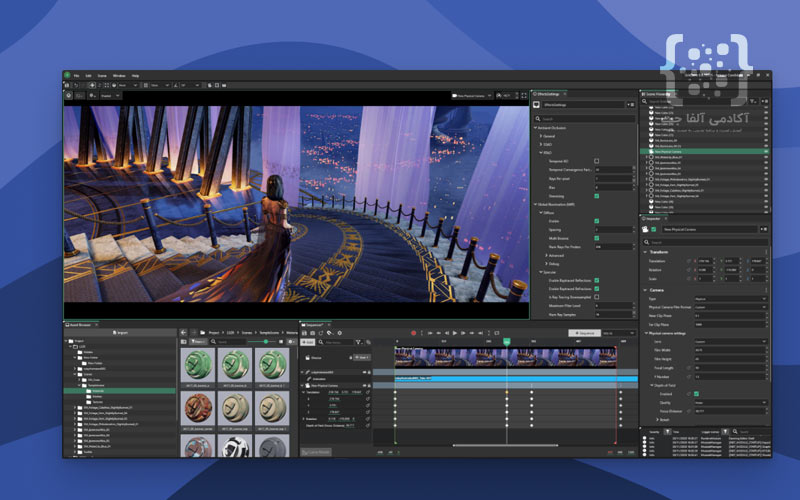
Task: Click the Import button in Asset Browser
Action: click(120, 333)
